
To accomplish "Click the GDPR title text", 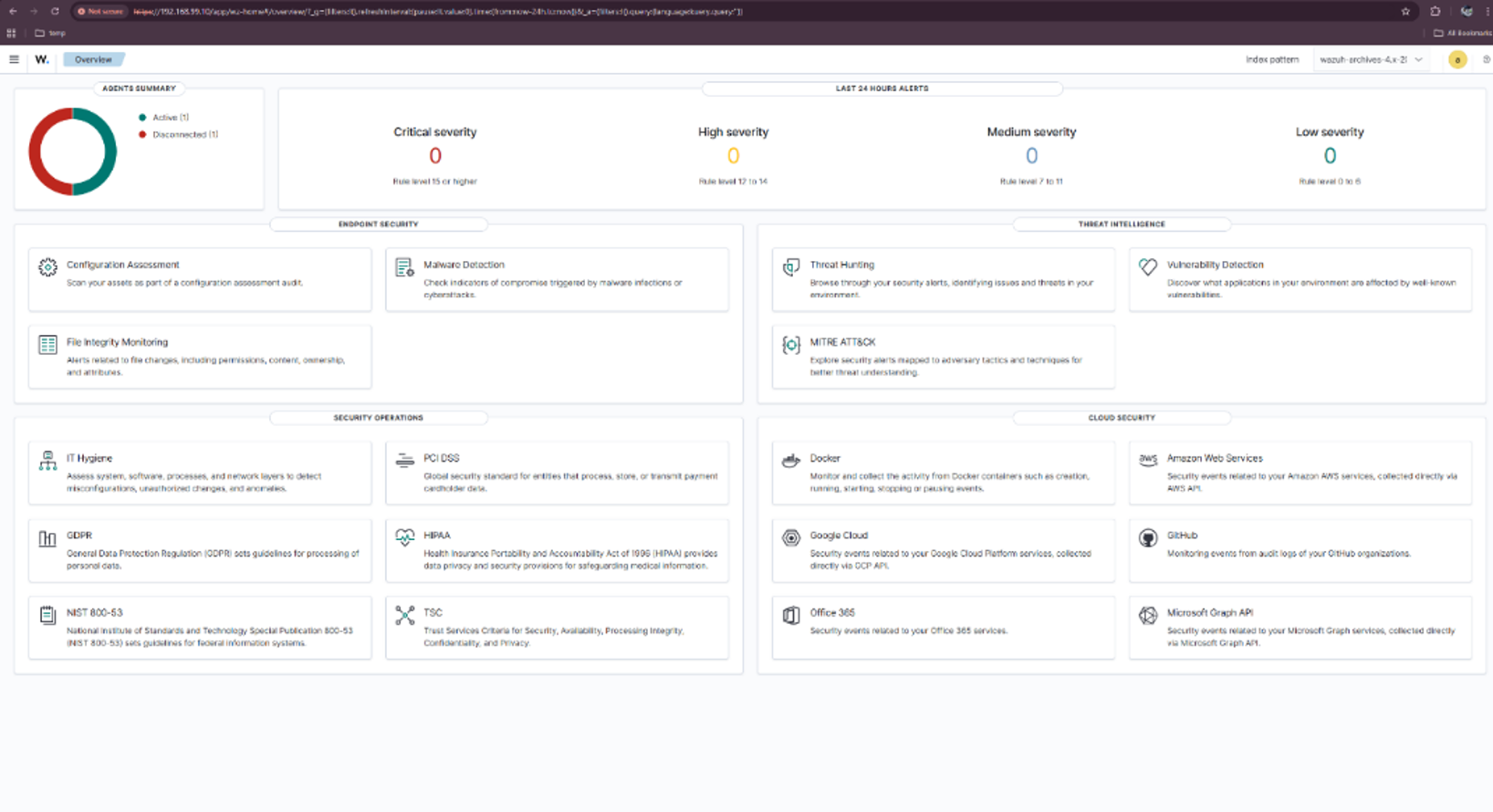I will coord(79,536).
